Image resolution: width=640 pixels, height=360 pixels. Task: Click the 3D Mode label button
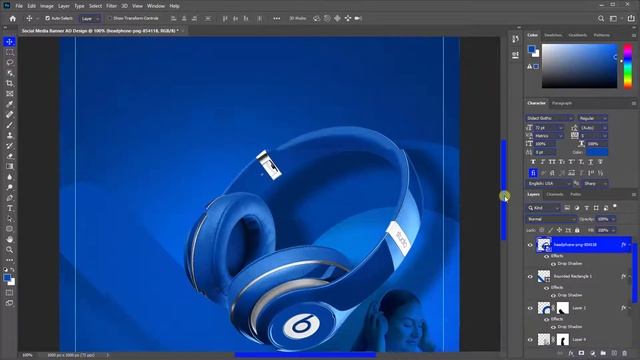pos(298,18)
